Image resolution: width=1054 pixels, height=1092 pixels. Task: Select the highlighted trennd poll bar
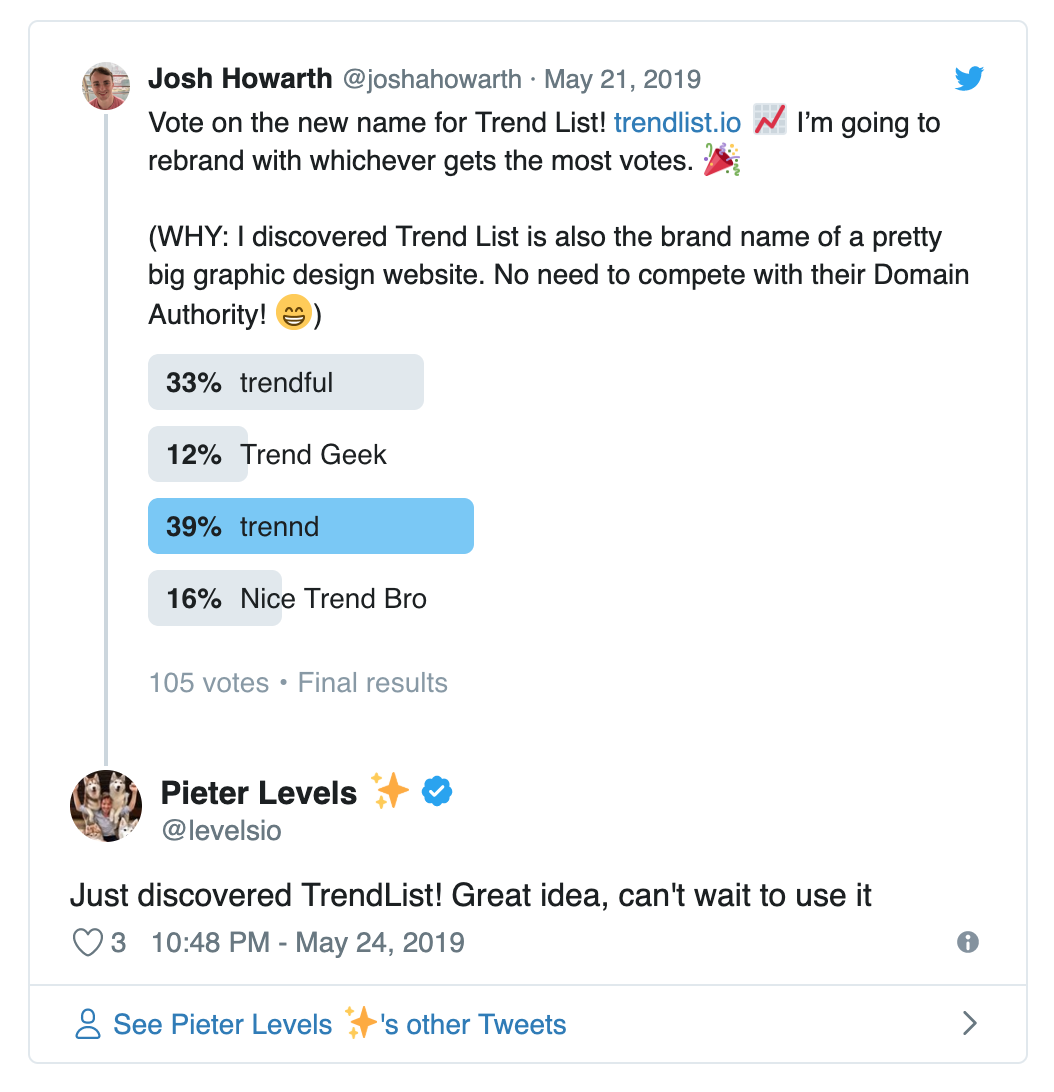tap(311, 526)
